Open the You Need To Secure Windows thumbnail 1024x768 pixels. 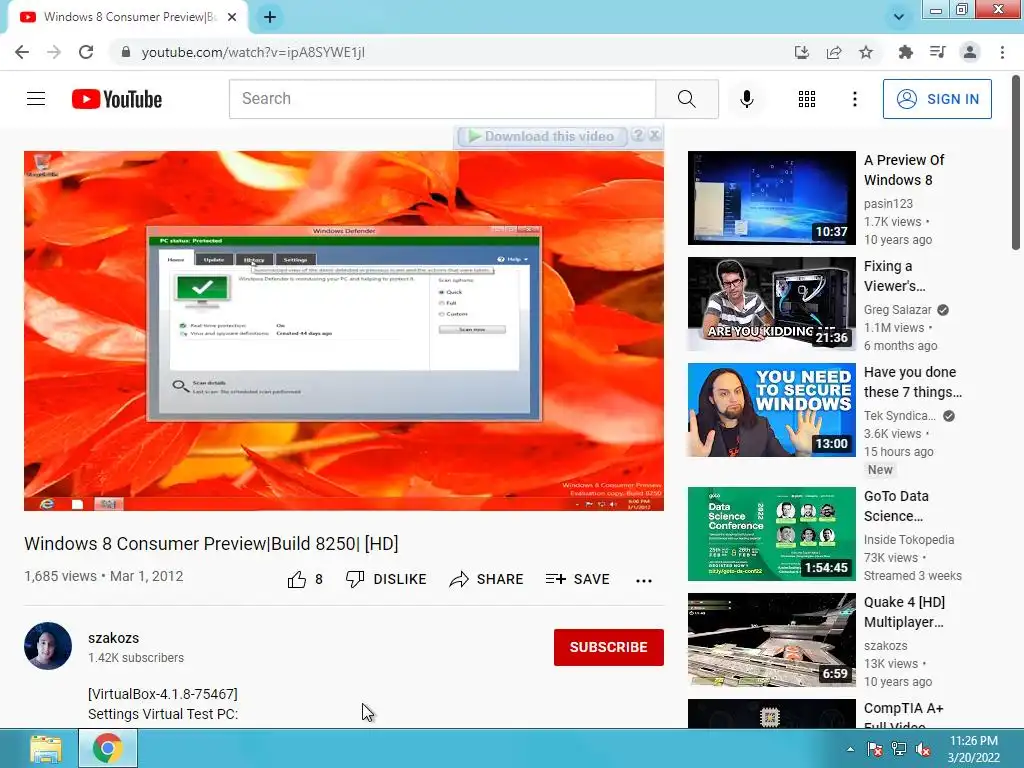(x=771, y=410)
